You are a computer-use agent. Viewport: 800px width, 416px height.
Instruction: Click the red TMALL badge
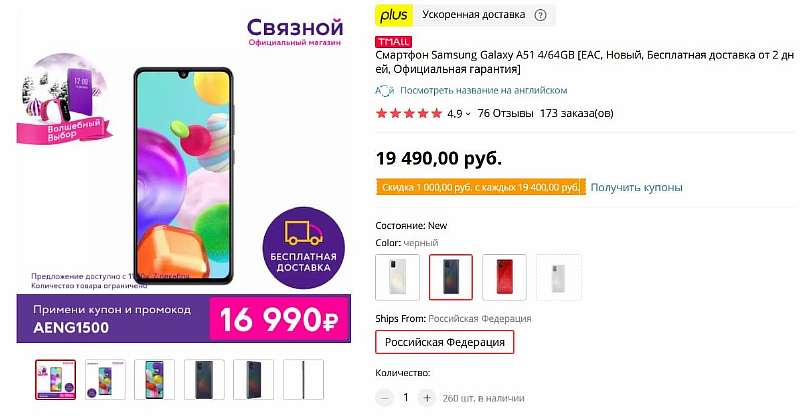point(393,42)
